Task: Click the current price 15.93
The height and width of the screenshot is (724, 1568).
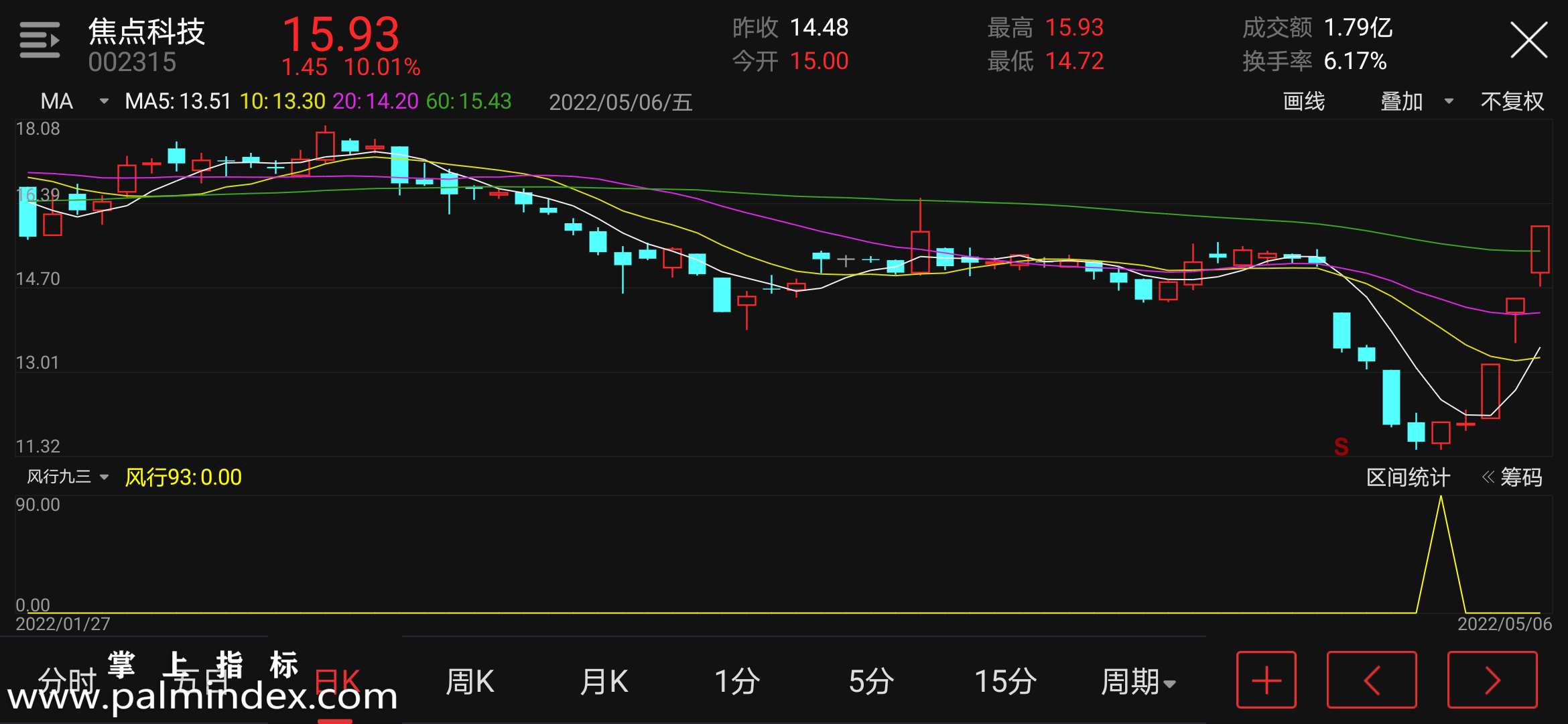Action: 341,34
